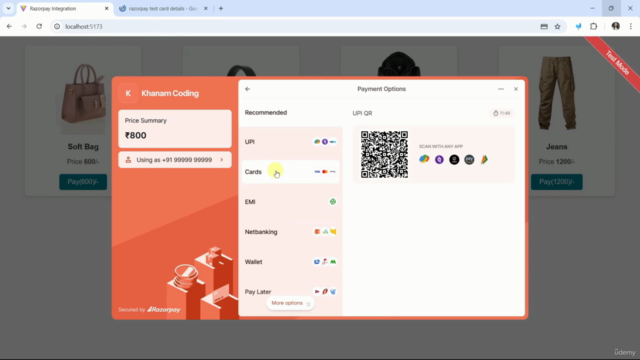Close the Razorpay Integration tab
Viewport: 640px width, 360px height.
(x=107, y=9)
